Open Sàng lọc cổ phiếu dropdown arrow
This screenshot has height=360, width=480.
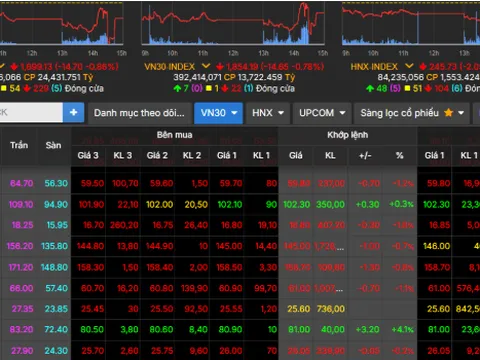(461, 113)
